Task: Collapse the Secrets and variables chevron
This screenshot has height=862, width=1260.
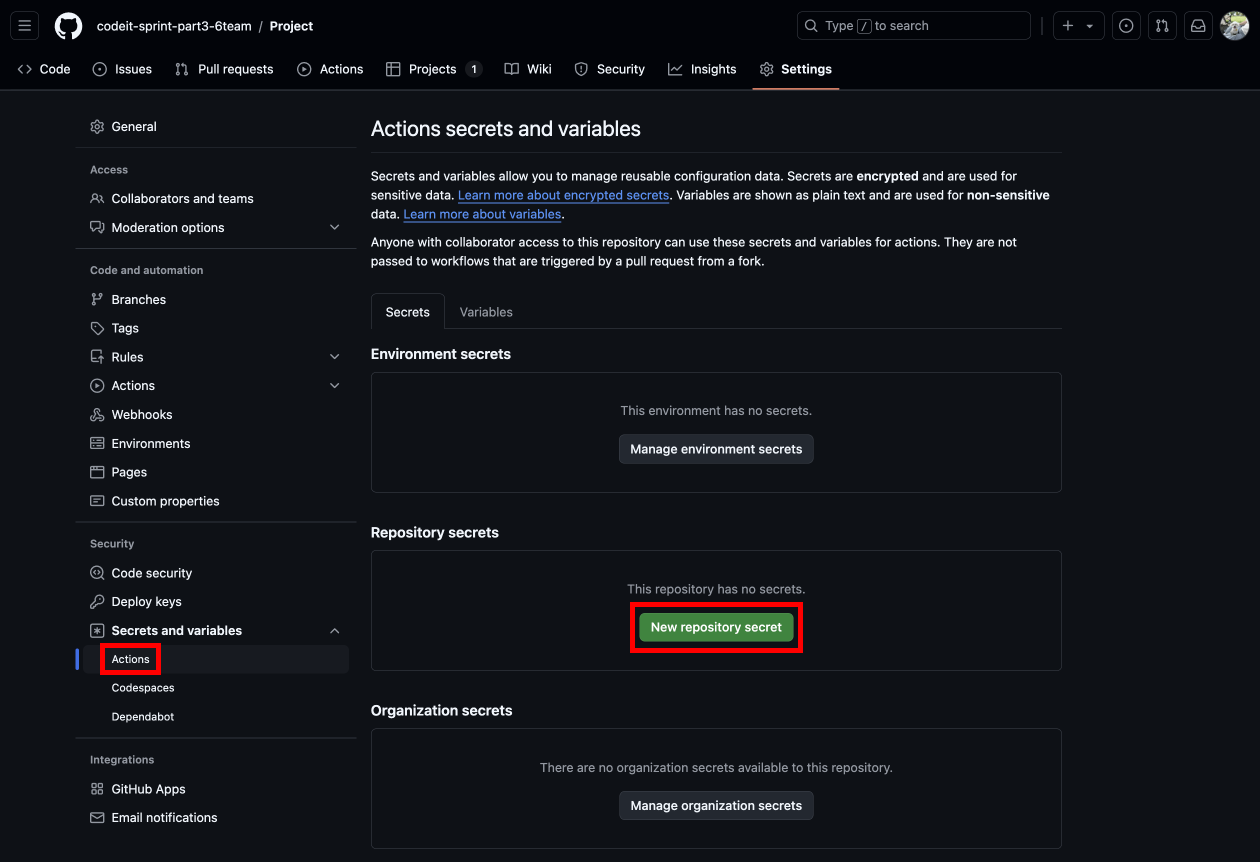Action: click(335, 631)
